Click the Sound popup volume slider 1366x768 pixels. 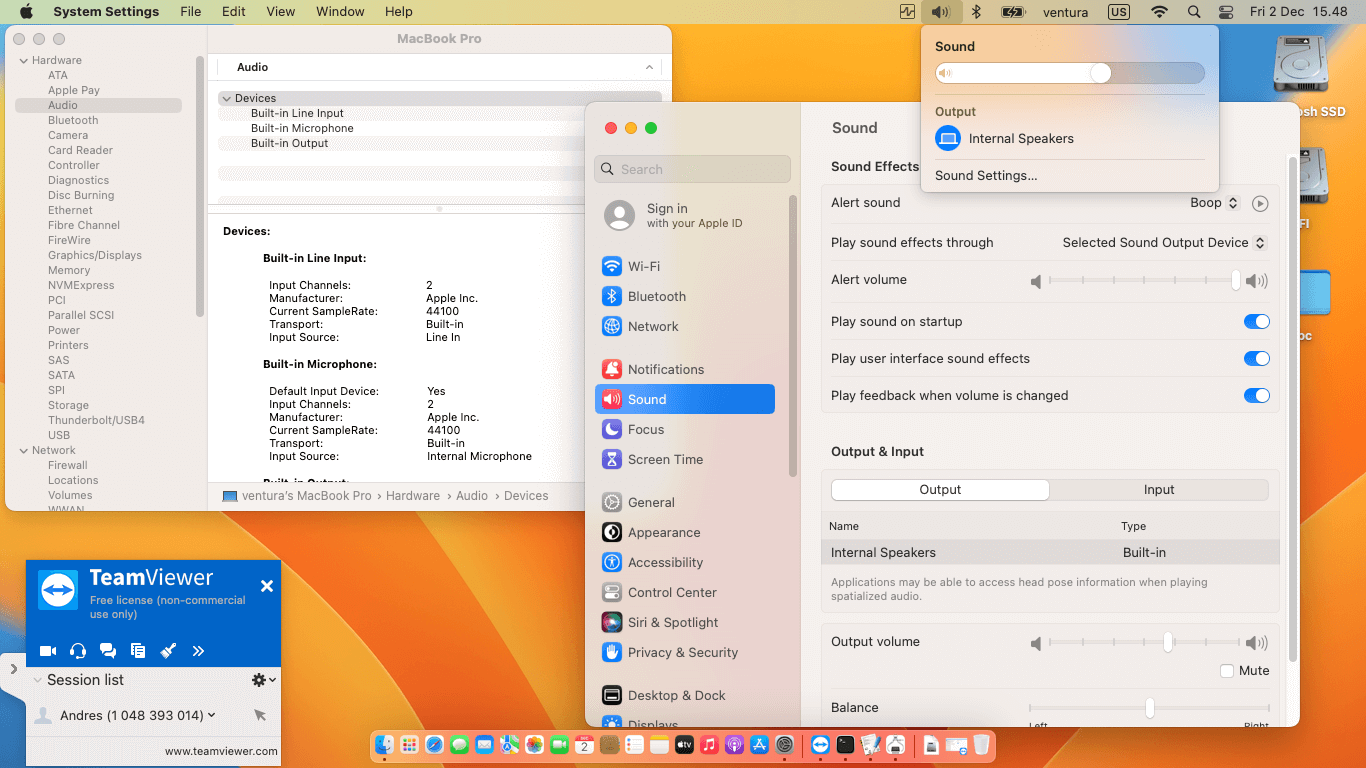[x=1070, y=73]
